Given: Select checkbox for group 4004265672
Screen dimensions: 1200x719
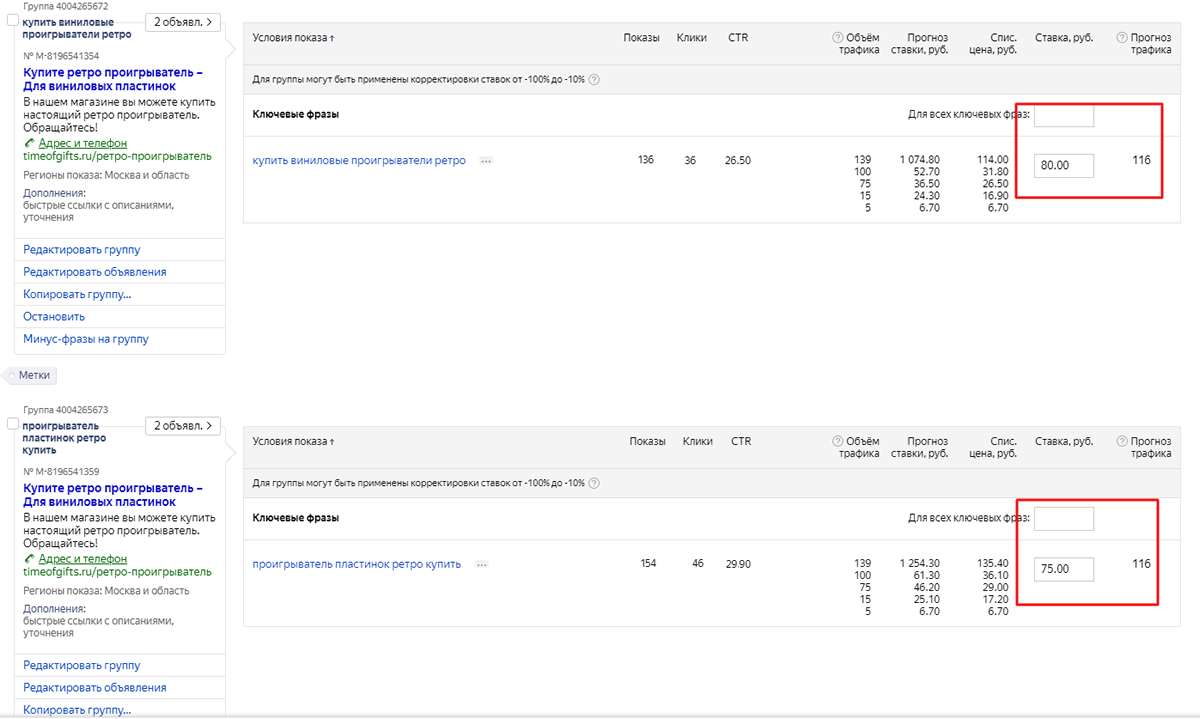Looking at the screenshot, I should tap(13, 20).
